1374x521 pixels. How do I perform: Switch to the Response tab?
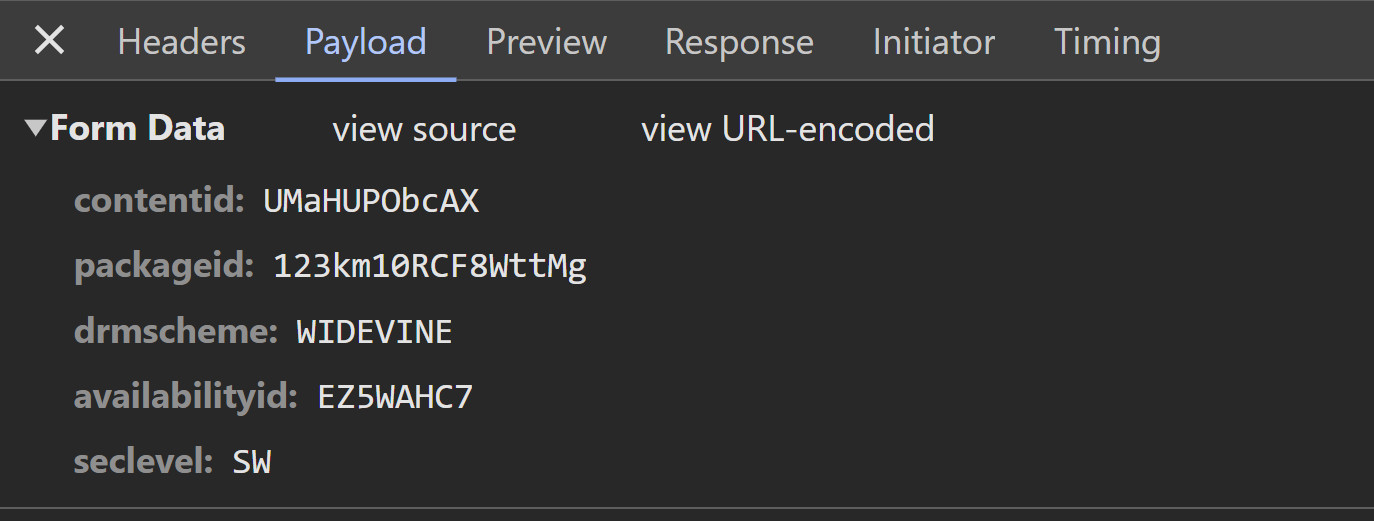(x=739, y=42)
